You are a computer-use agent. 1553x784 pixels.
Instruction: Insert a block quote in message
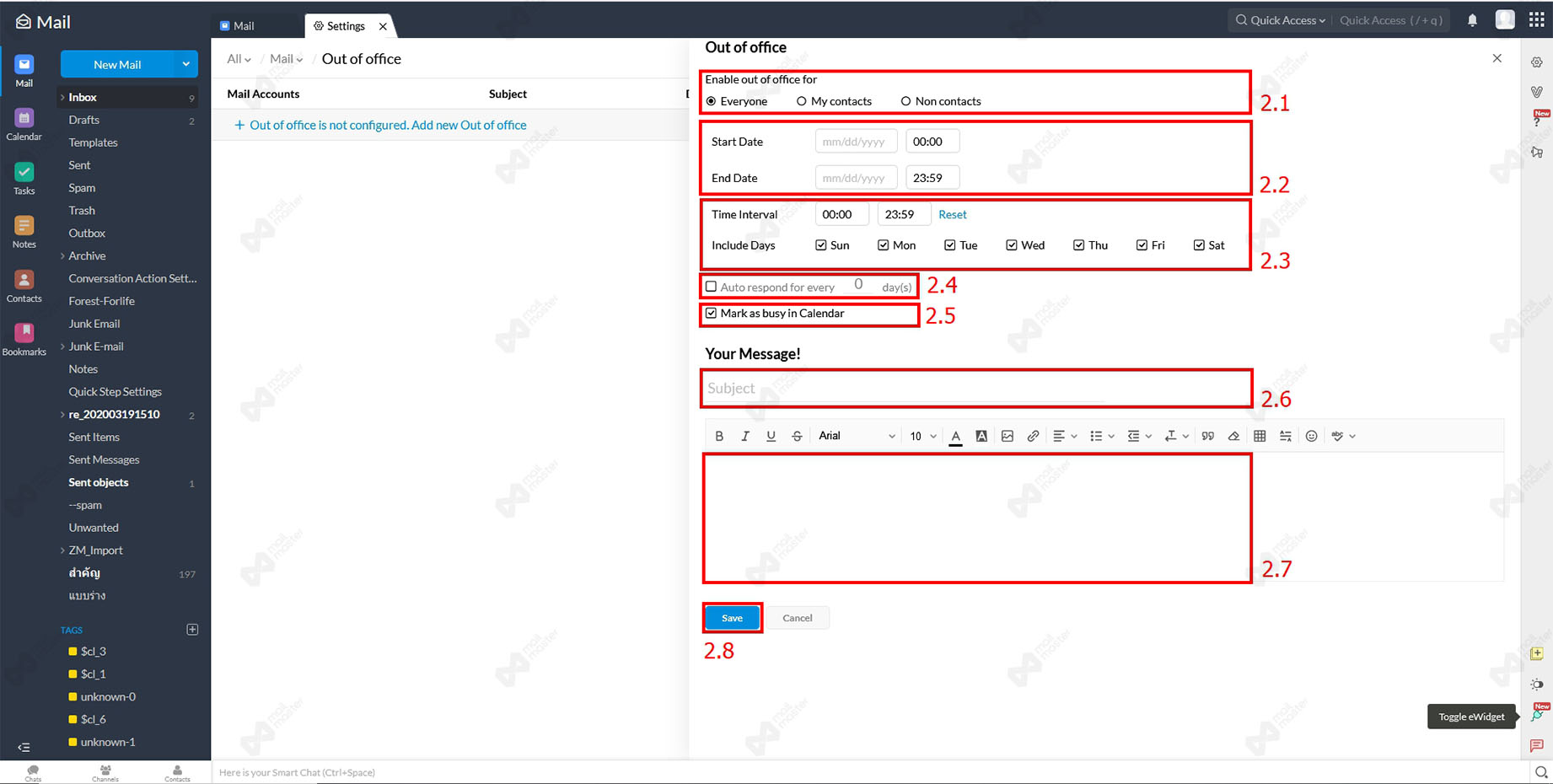click(1208, 436)
